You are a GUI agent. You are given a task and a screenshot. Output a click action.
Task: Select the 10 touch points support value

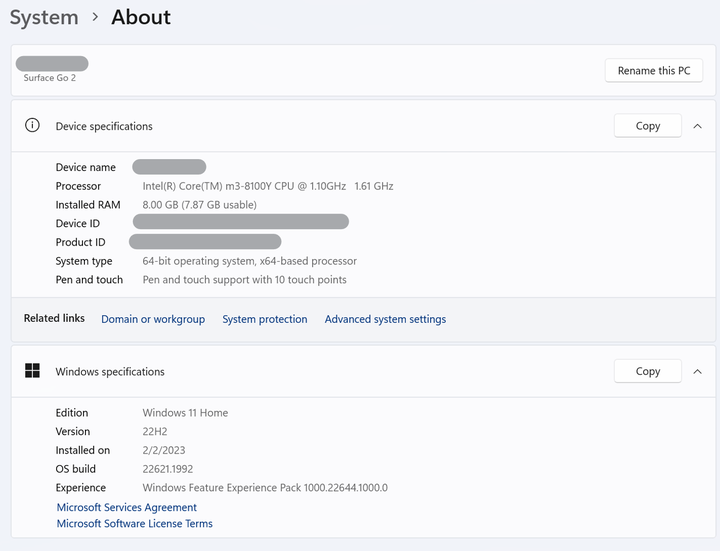(x=244, y=280)
